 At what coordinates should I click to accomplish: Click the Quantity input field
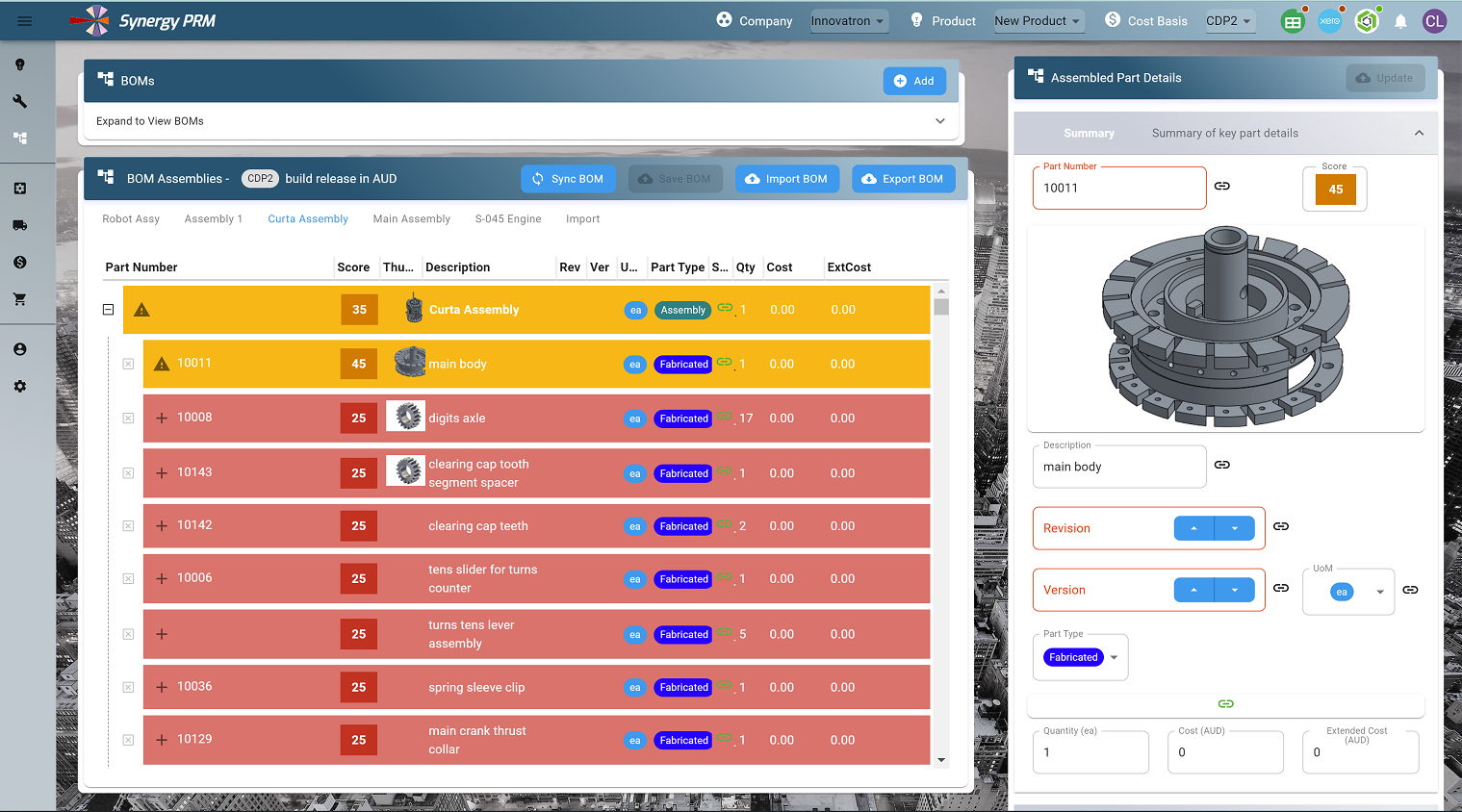click(1090, 752)
